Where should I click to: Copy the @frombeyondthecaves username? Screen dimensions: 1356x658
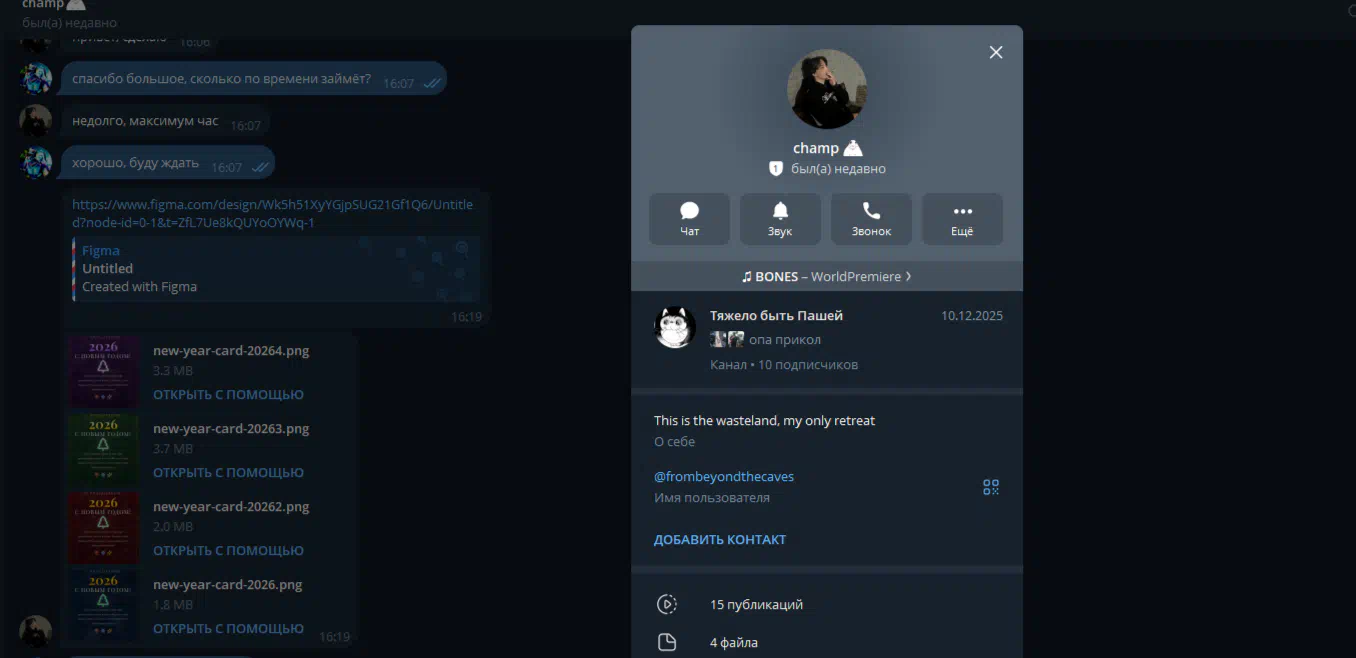pos(724,477)
